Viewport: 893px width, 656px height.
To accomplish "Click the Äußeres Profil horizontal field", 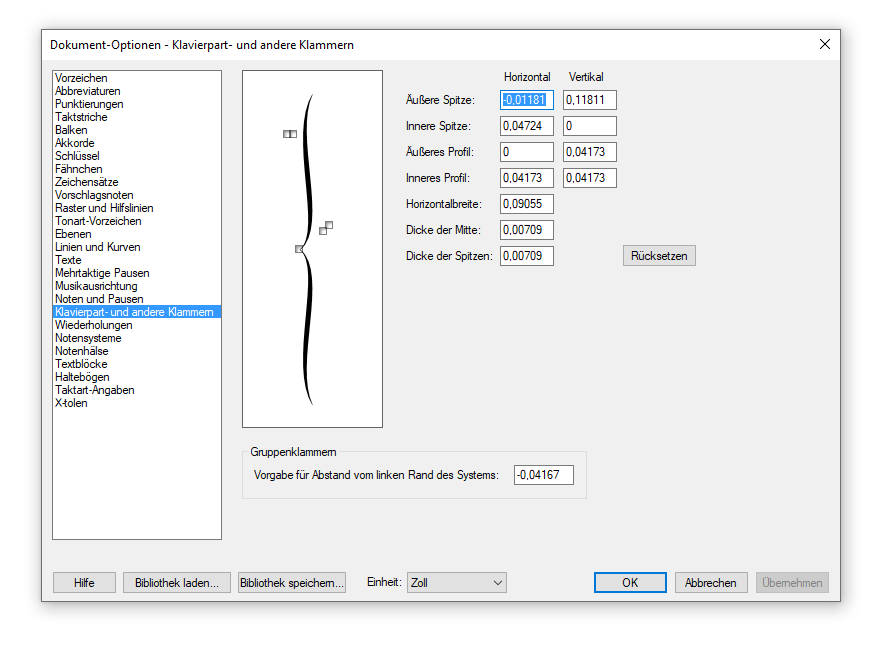I will click(x=527, y=152).
